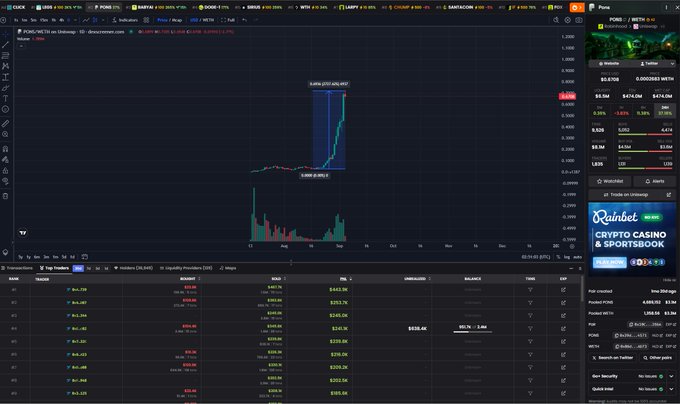
Task: Open the Indicators menu
Action: pos(125,20)
